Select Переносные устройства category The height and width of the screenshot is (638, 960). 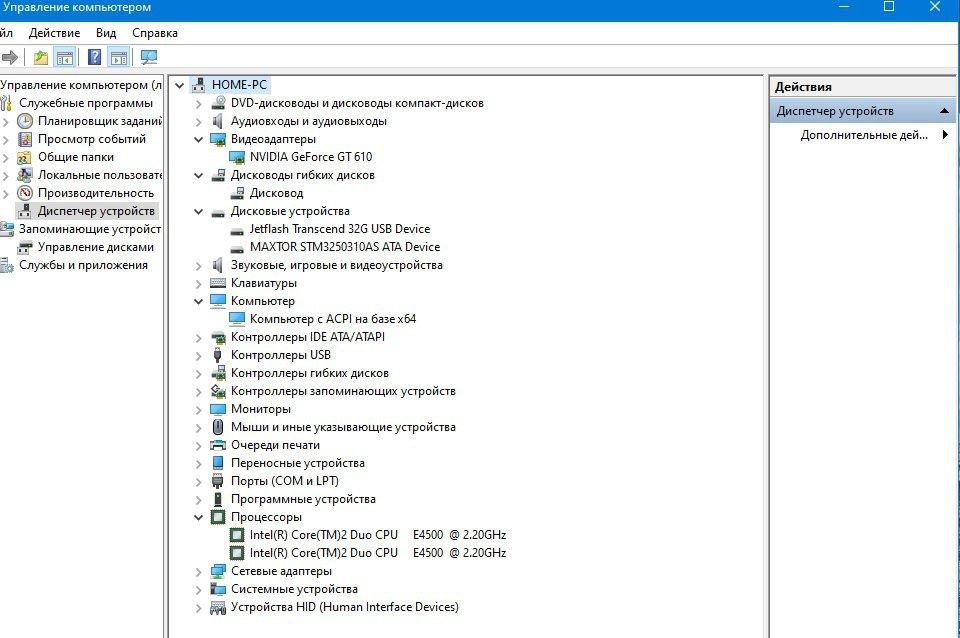click(x=298, y=463)
